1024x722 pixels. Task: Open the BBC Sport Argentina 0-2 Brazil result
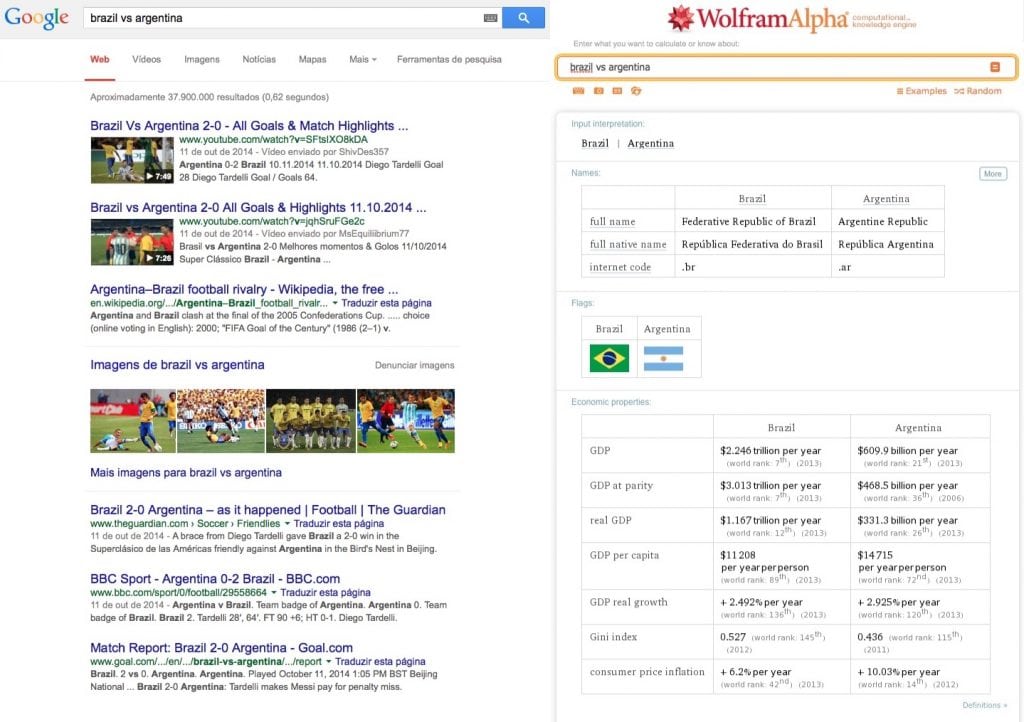(x=215, y=579)
